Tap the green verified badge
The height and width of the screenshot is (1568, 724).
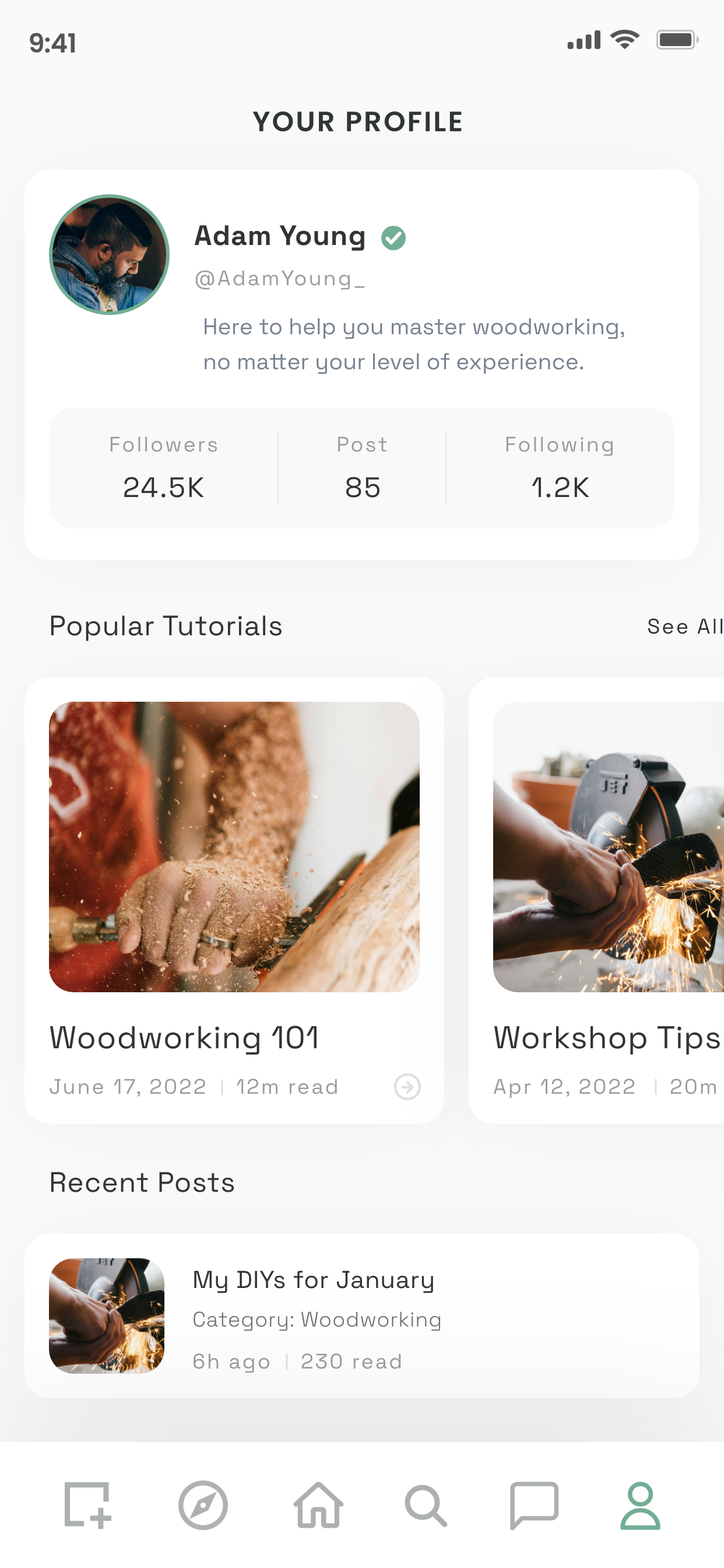(393, 237)
